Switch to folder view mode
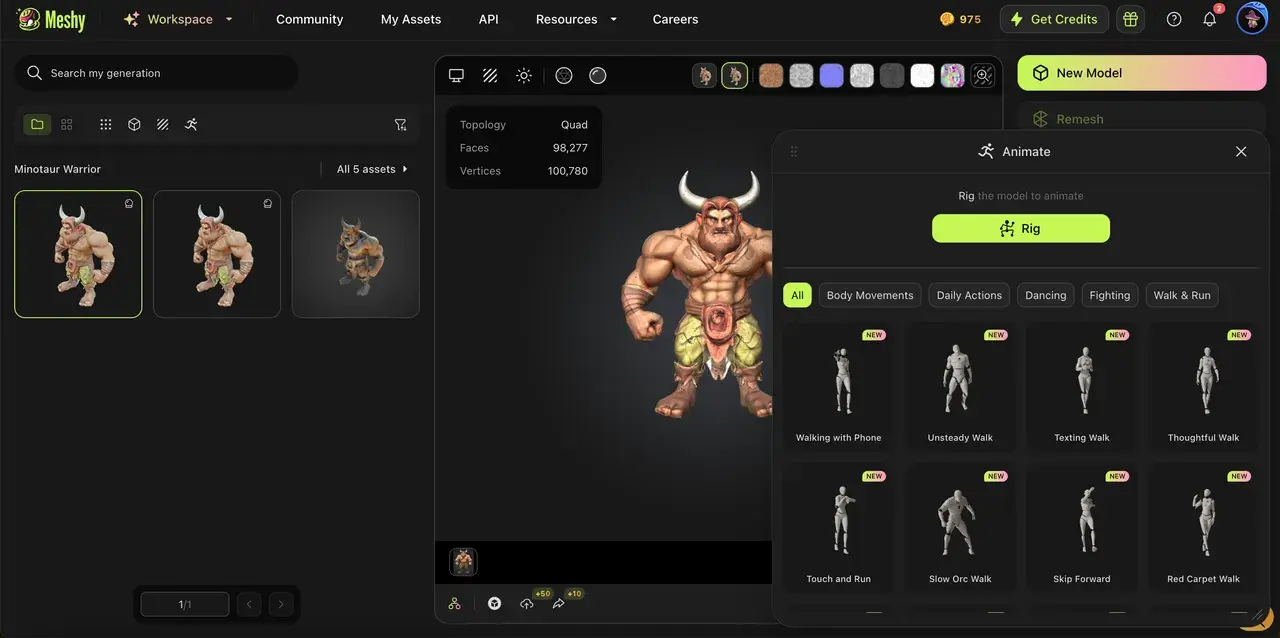Image resolution: width=1280 pixels, height=638 pixels. click(x=37, y=125)
